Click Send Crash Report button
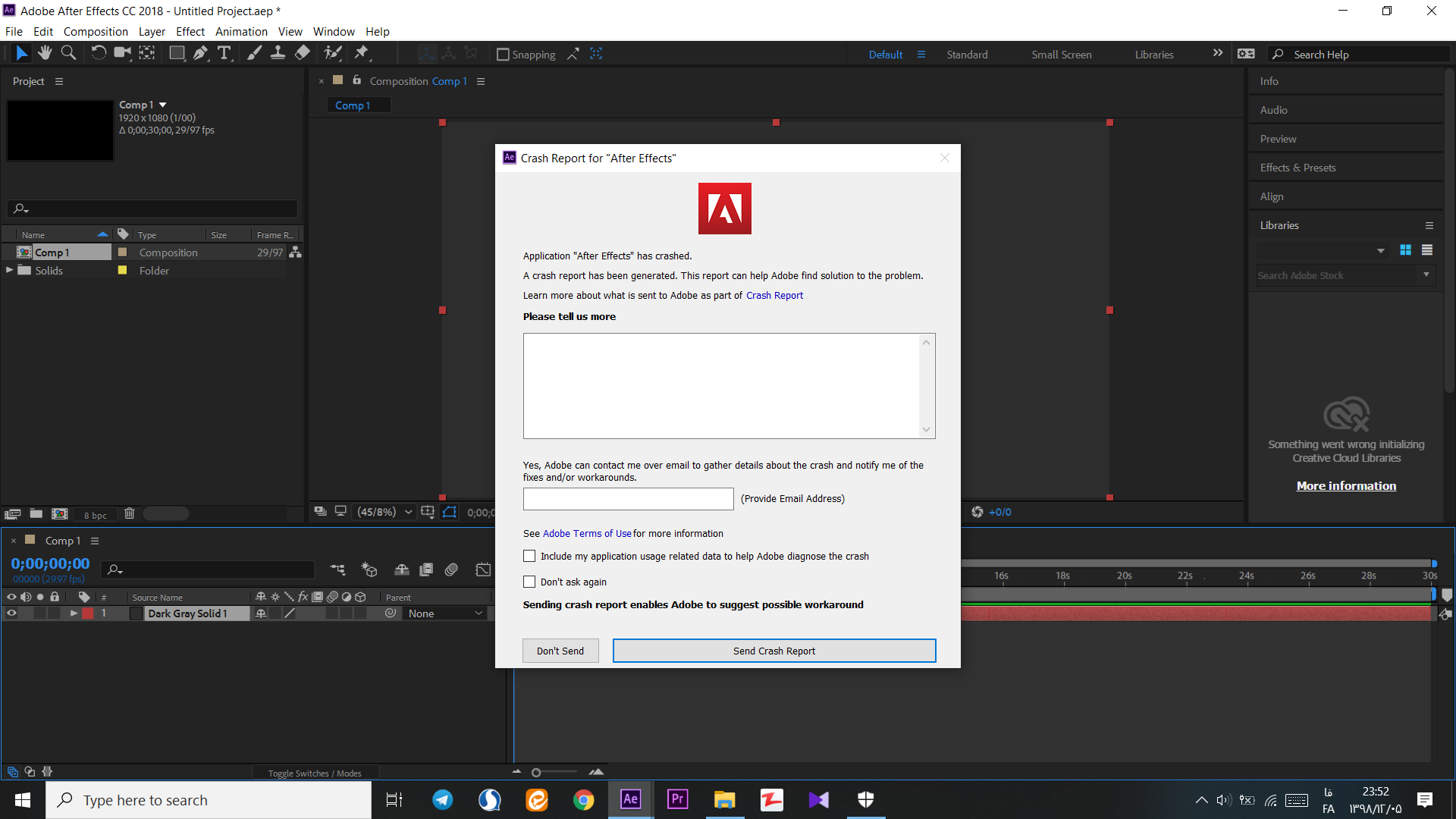The image size is (1456, 819). tap(774, 651)
